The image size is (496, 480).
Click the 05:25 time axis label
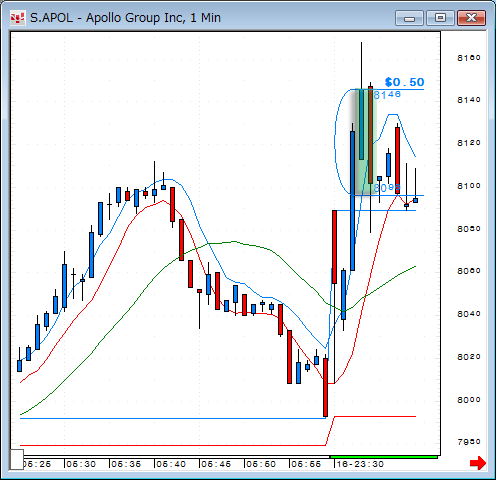tap(37, 464)
